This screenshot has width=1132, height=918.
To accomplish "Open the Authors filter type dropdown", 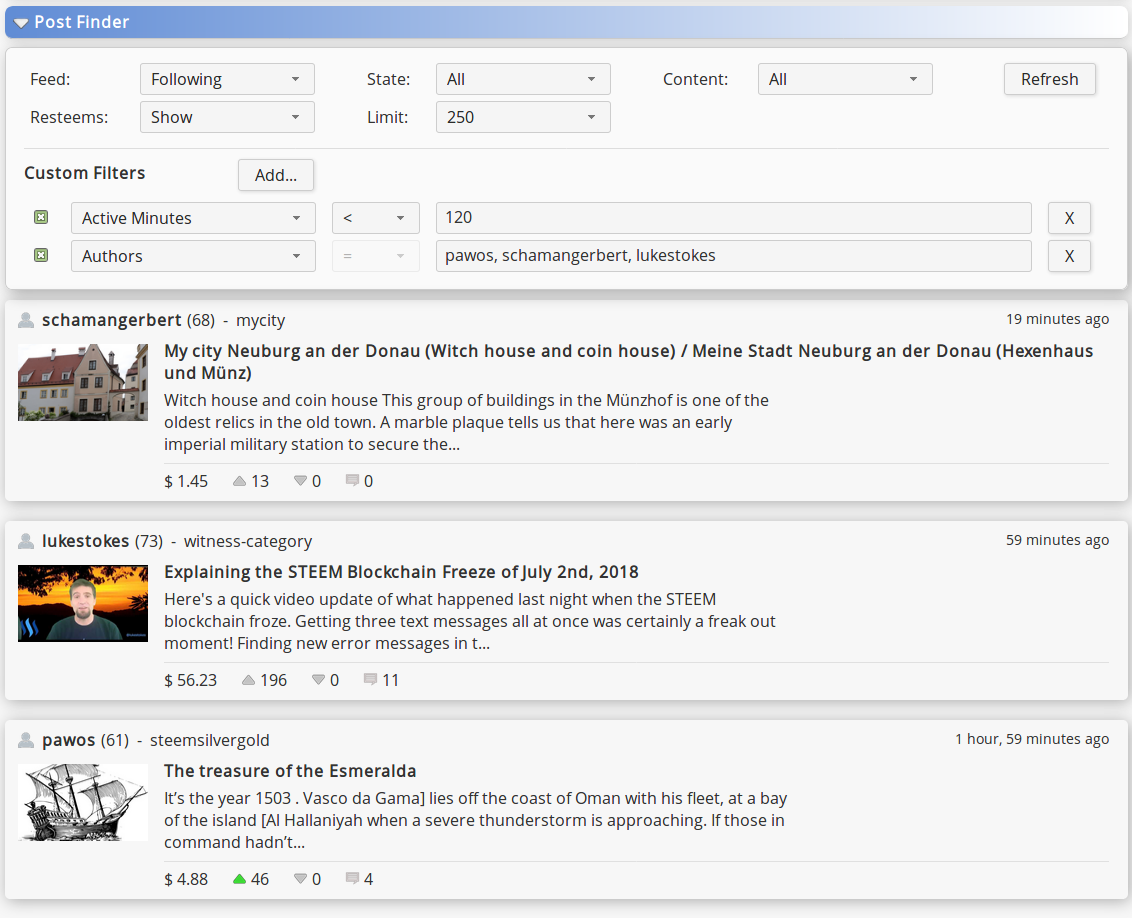I will point(193,256).
